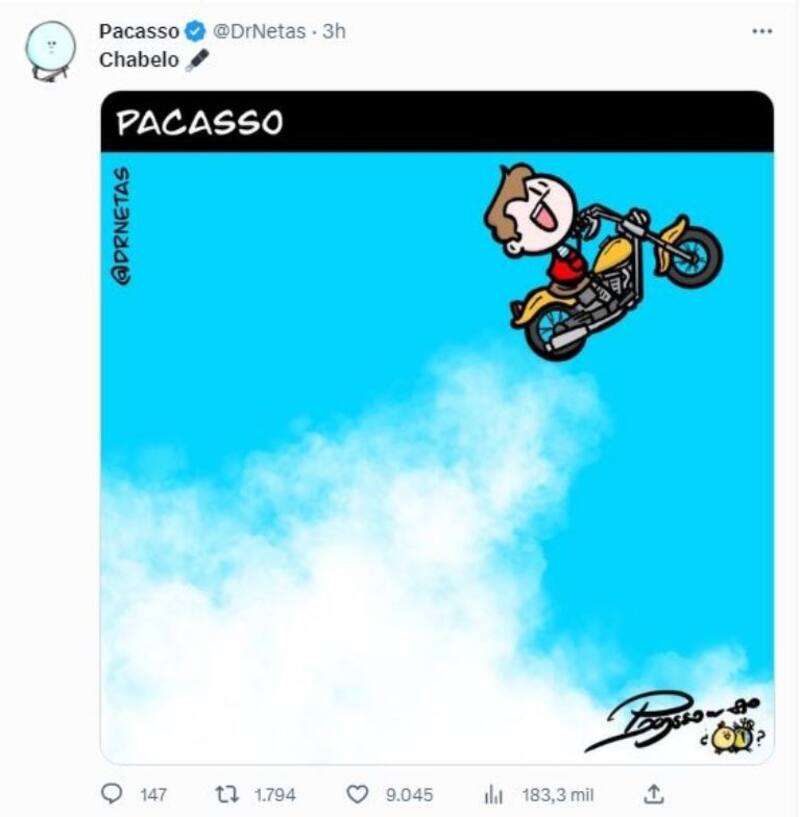Click the 183,3 mil views count
800x817 pixels.
tap(558, 795)
